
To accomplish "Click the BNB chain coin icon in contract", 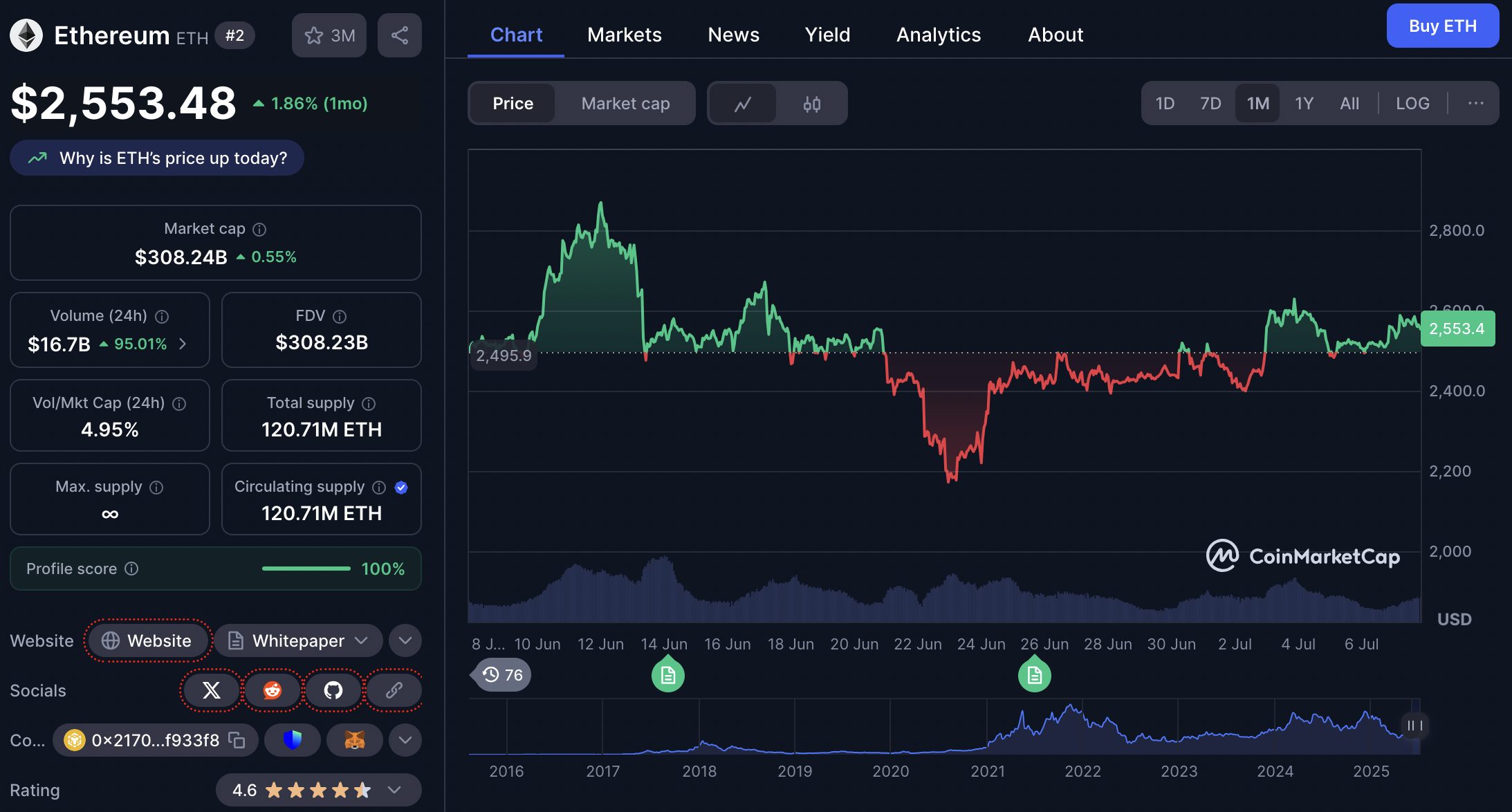I will tap(74, 740).
